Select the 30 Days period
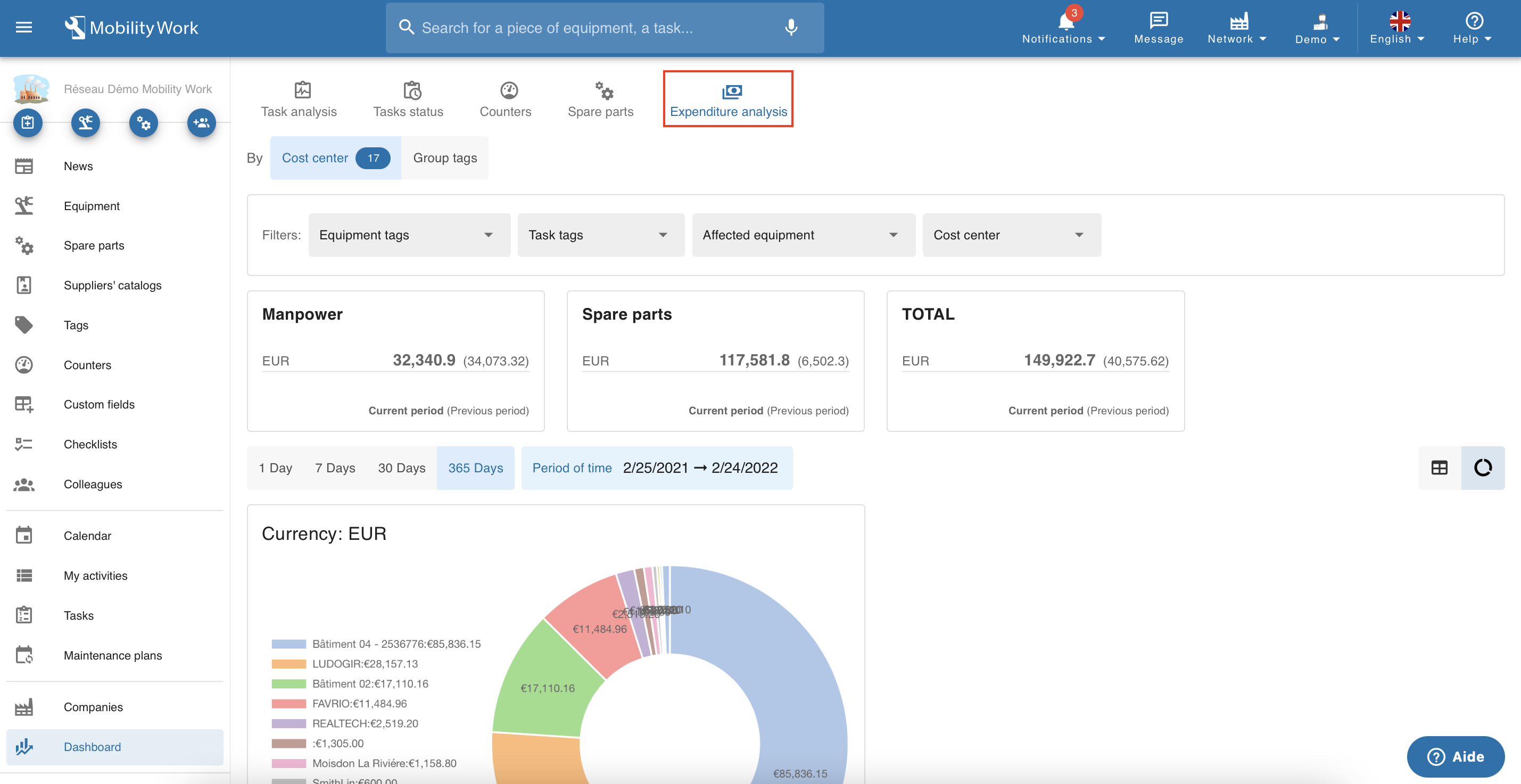Screen dimensions: 1521x784 pos(401,468)
